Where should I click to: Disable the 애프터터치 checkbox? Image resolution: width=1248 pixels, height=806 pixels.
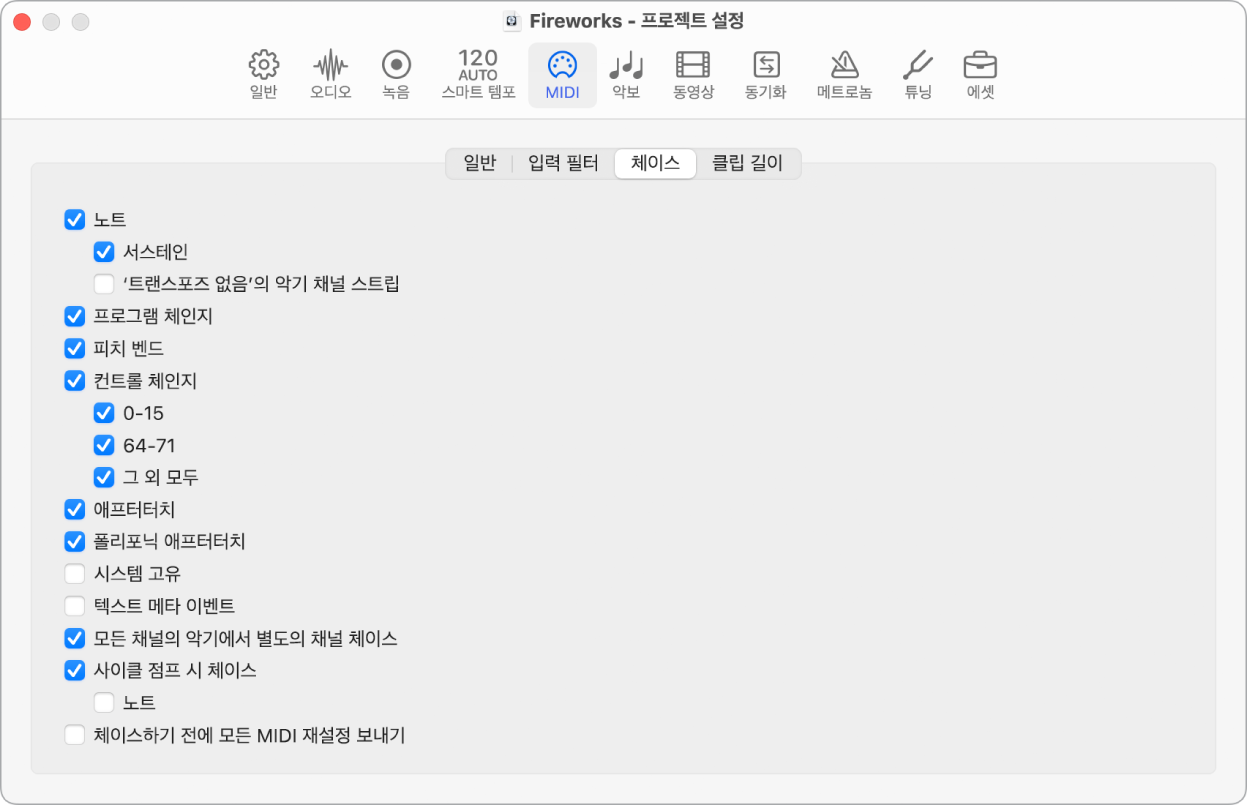point(74,510)
